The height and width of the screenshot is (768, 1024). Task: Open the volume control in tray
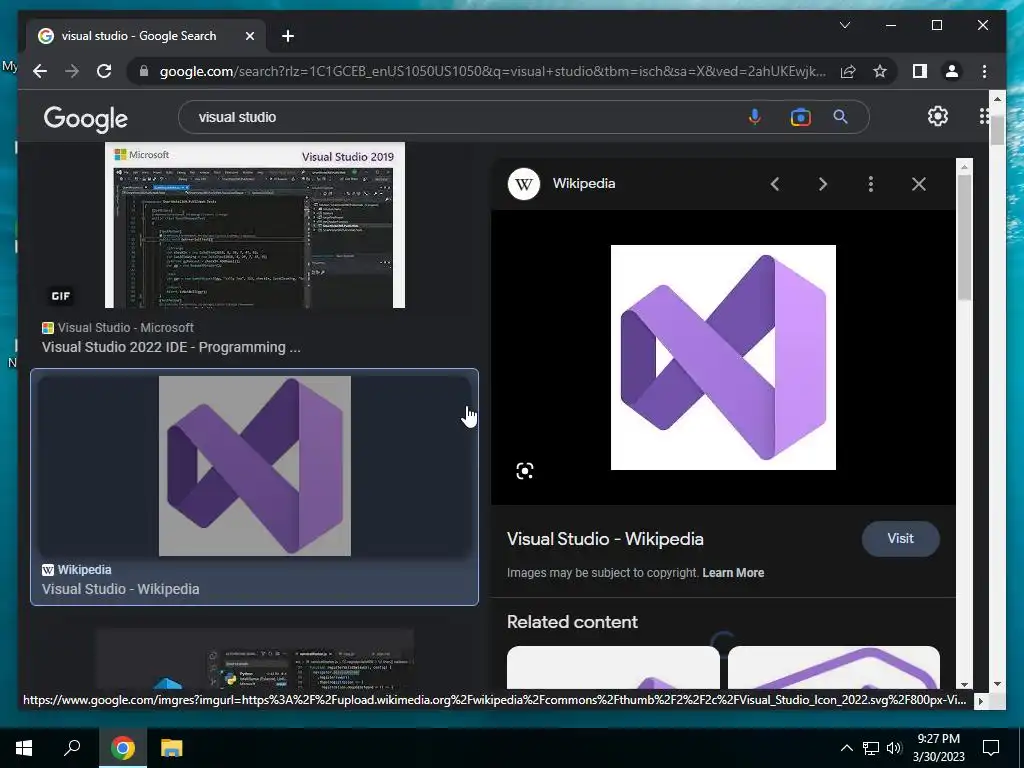tap(894, 748)
